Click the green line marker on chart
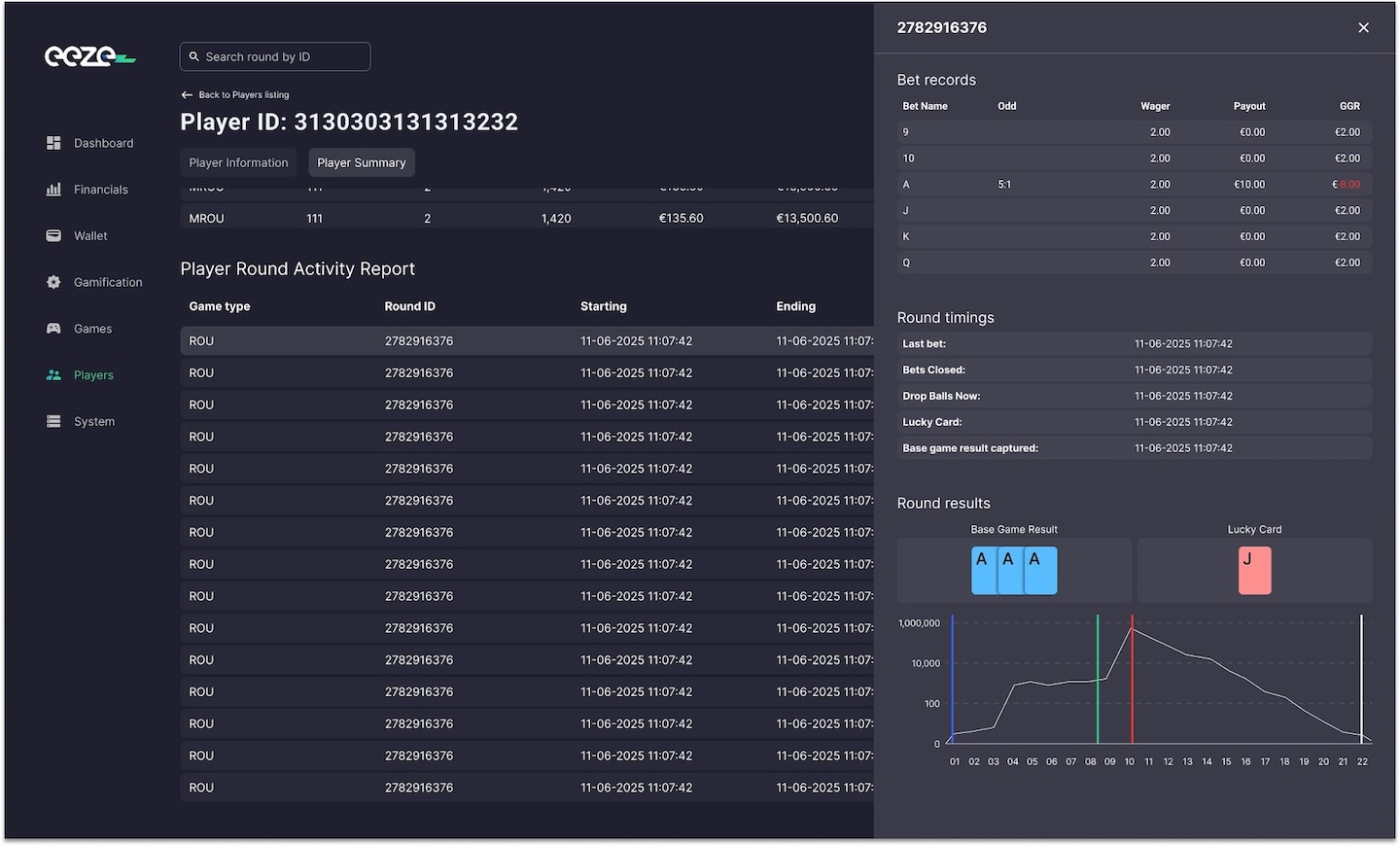Screen dimensions: 1400x846 pos(1098,681)
